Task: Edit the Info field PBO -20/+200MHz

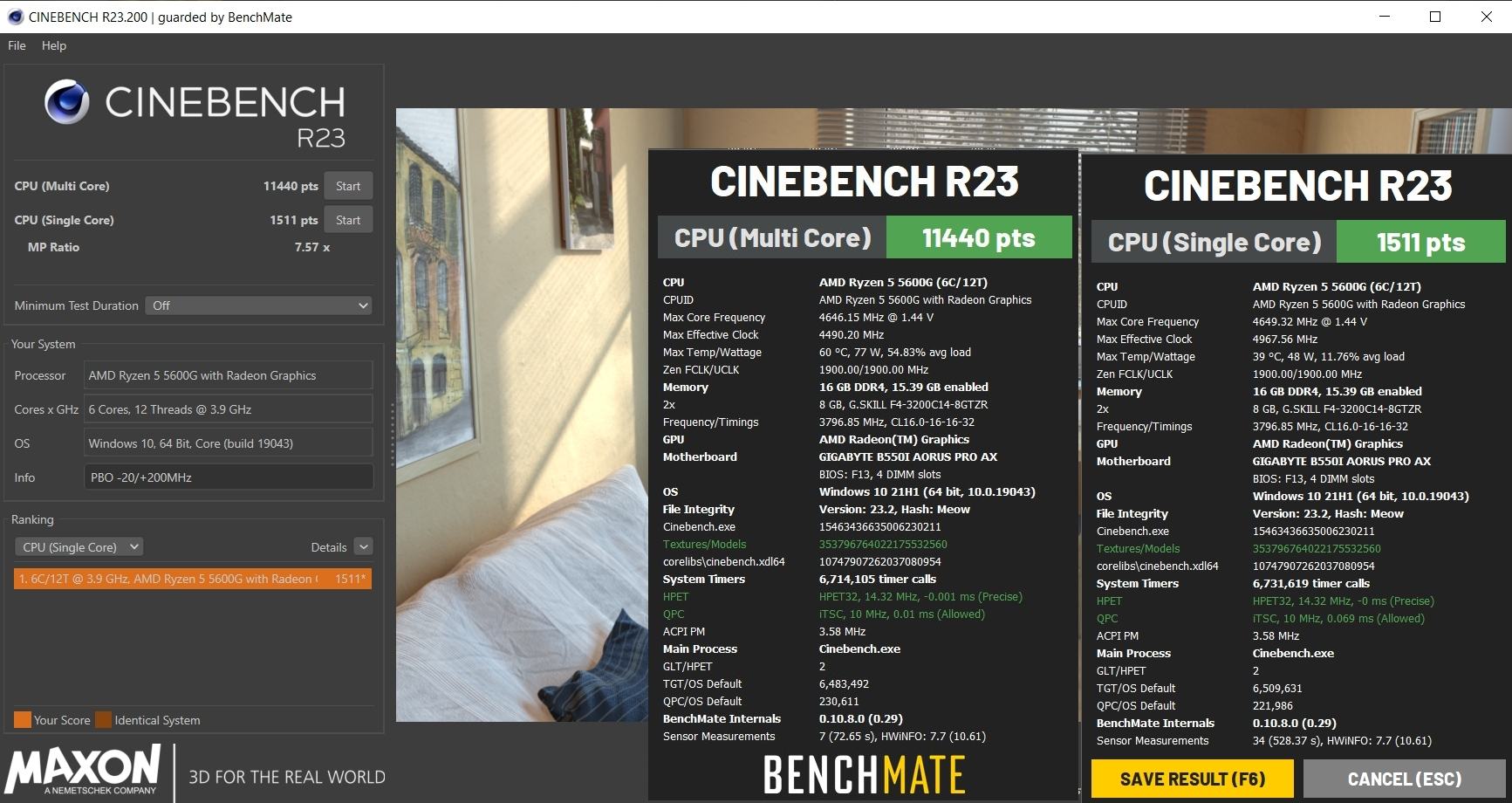Action: pyautogui.click(x=229, y=477)
